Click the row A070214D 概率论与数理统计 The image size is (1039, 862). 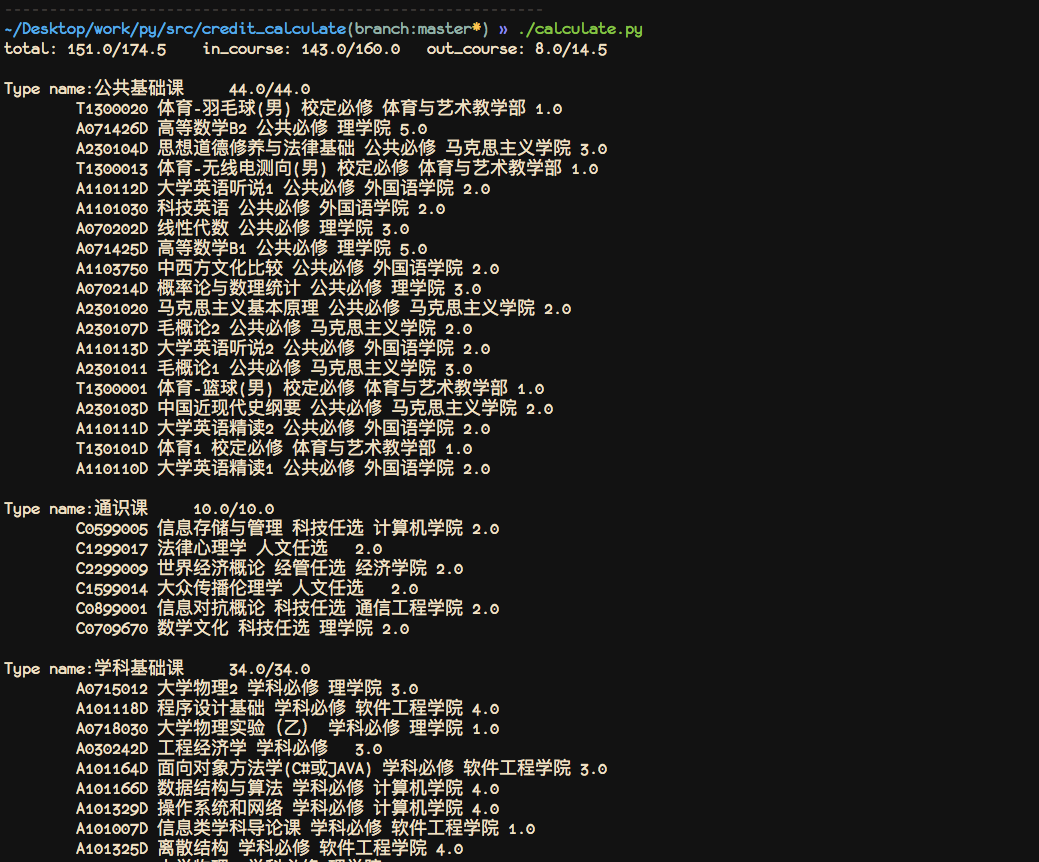coord(279,288)
